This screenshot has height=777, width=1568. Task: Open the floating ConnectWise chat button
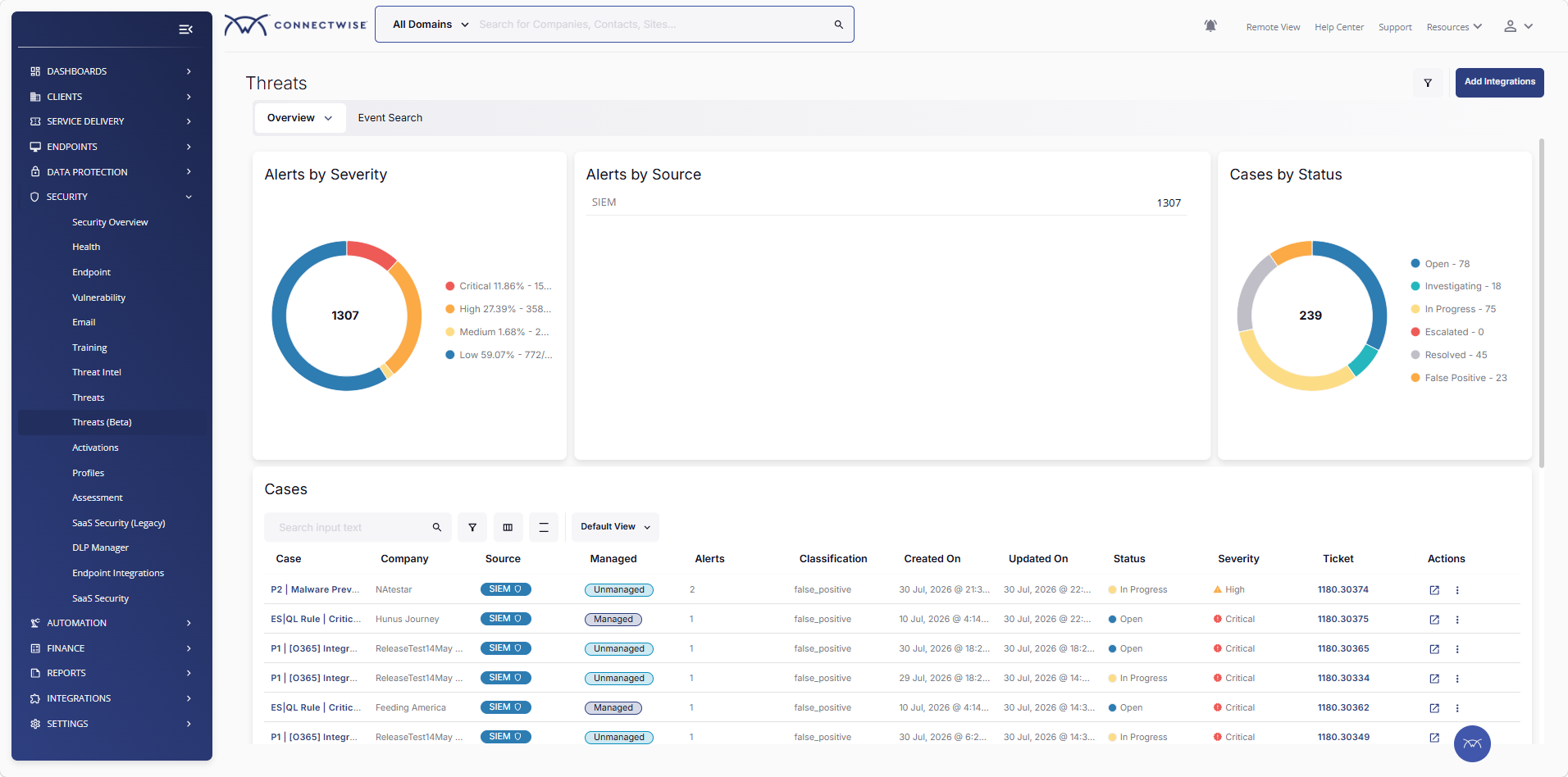pos(1472,743)
